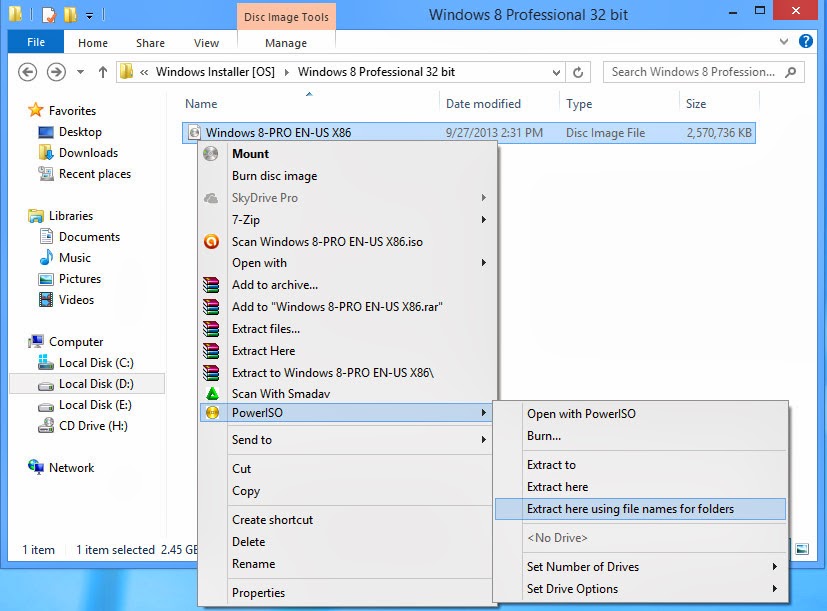Click the PowerISO yellow disc icon
Viewport: 827px width, 611px height.
(x=212, y=413)
